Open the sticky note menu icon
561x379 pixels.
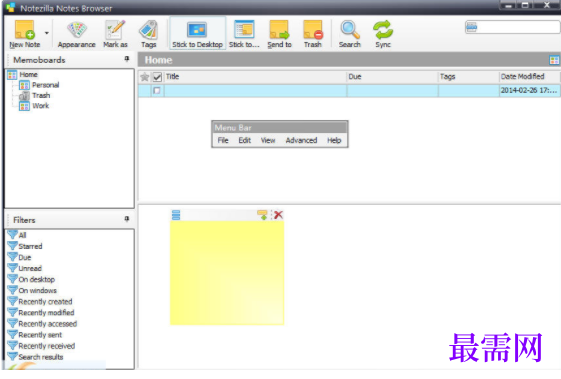click(176, 215)
